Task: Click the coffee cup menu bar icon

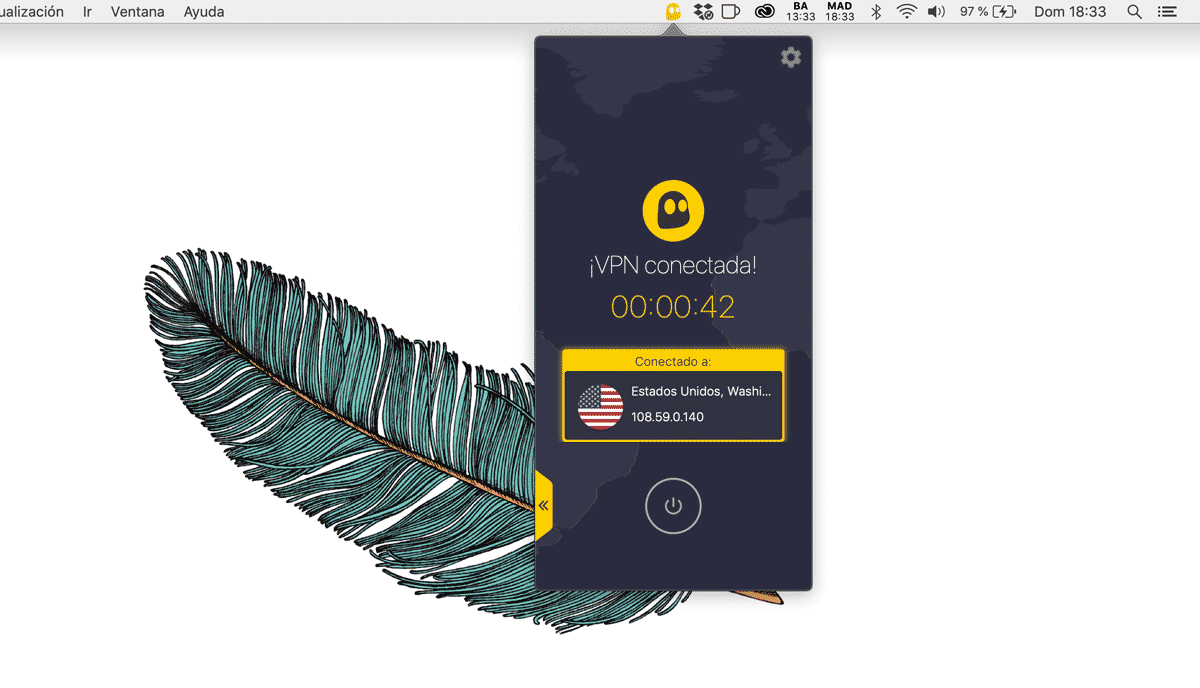Action: pos(732,12)
